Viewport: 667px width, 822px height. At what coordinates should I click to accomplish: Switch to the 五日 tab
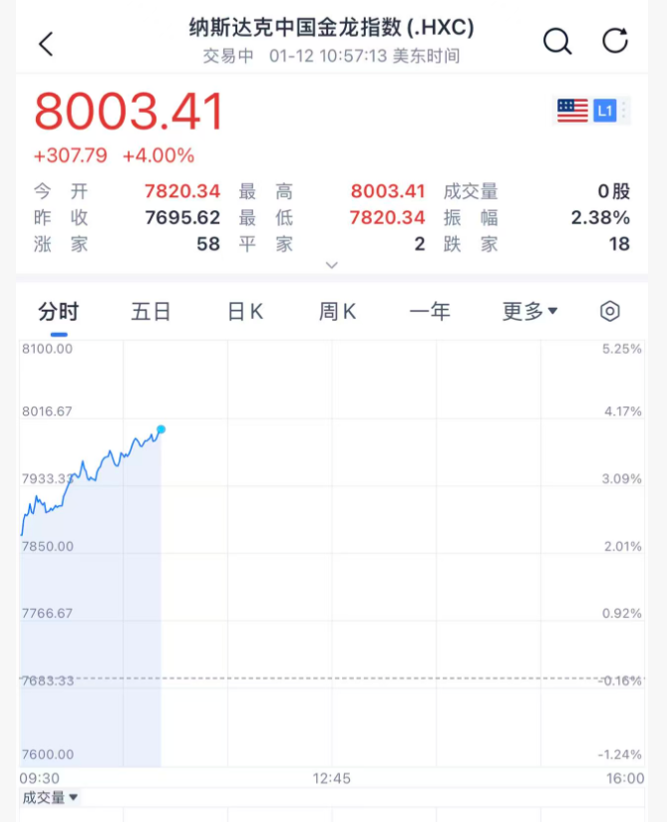(x=151, y=311)
